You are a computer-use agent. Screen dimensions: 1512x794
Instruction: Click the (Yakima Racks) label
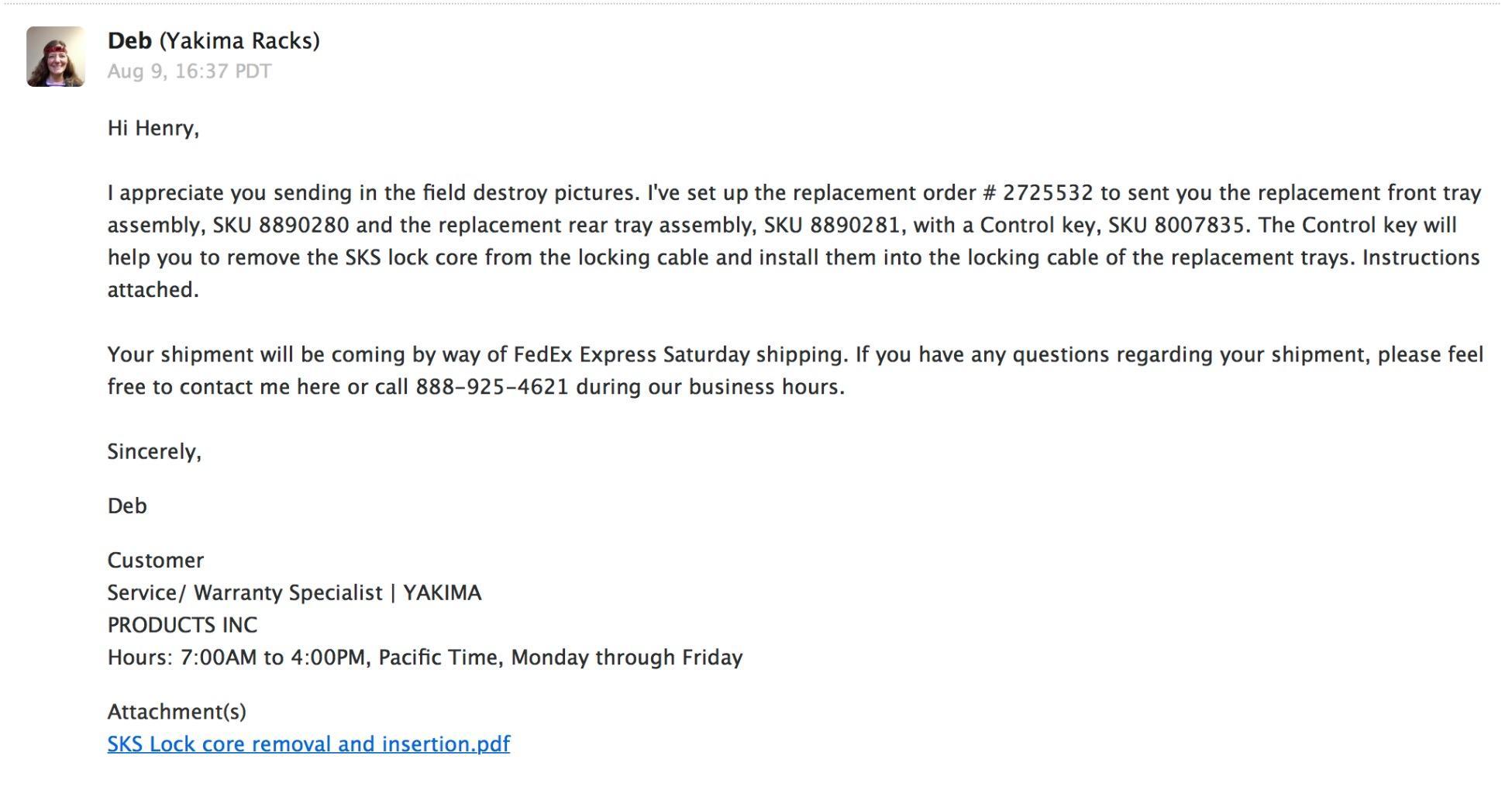(239, 41)
